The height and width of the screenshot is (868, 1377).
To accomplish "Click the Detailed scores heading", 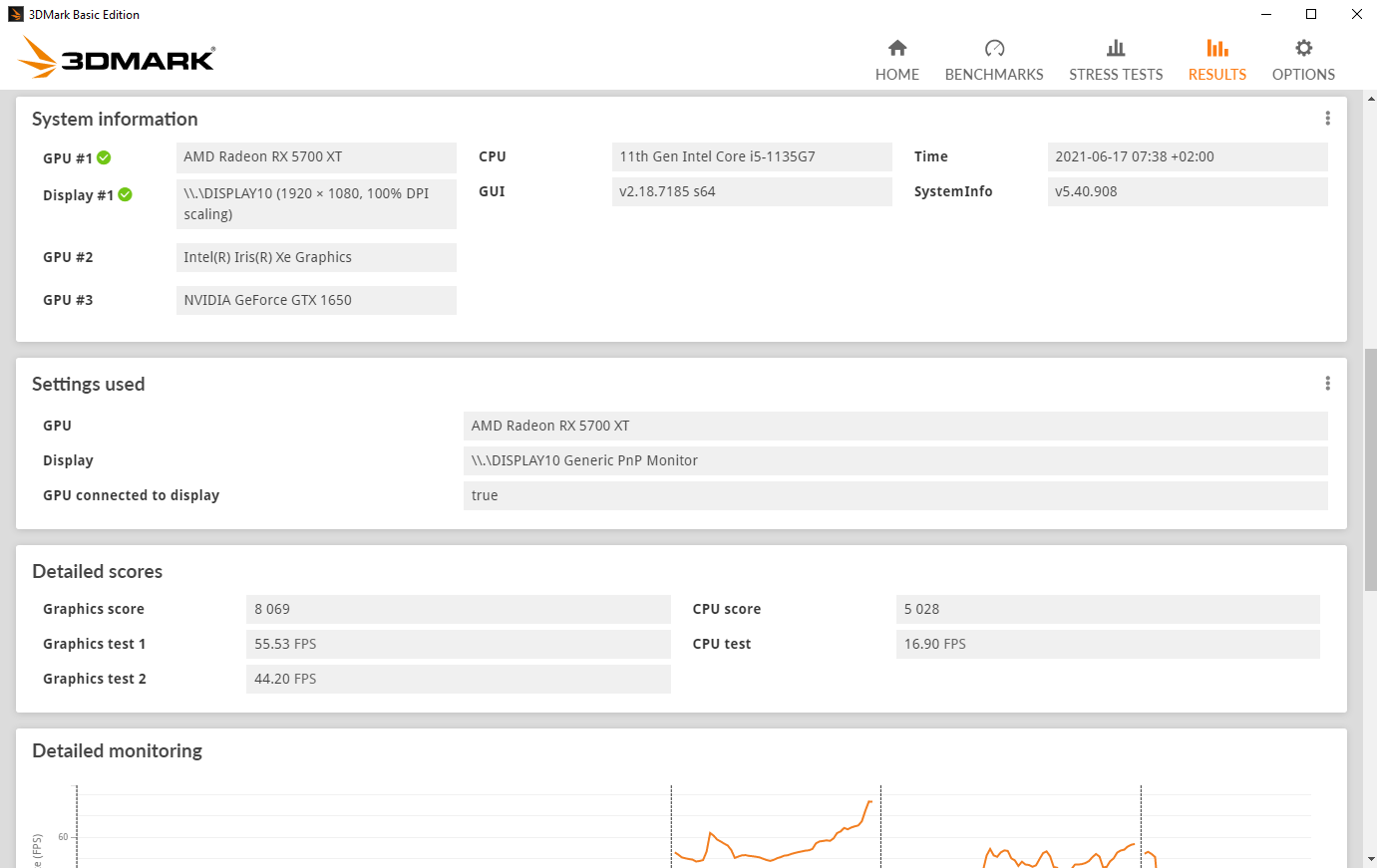I will (x=97, y=572).
